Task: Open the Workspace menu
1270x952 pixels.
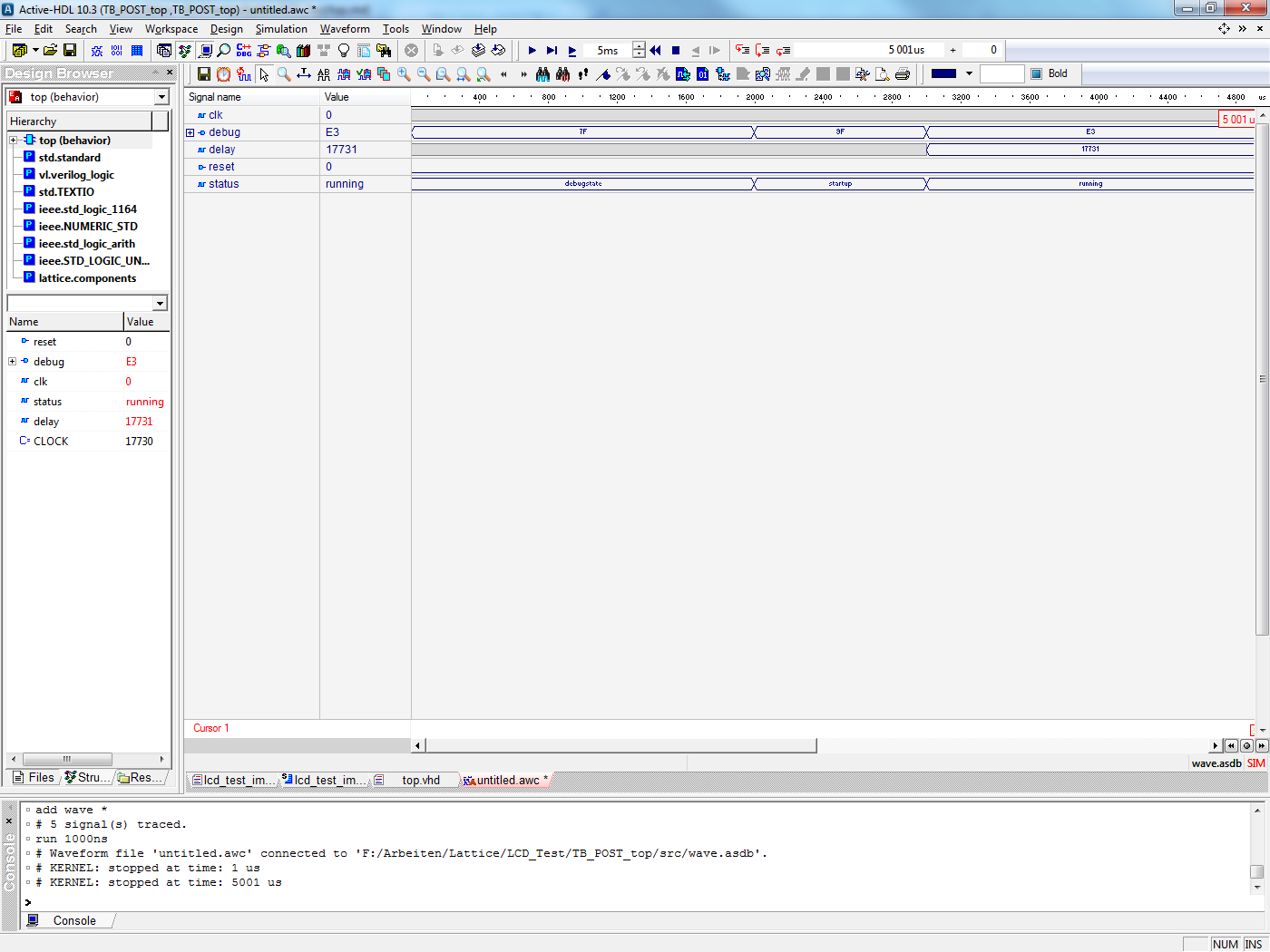Action: (x=171, y=29)
